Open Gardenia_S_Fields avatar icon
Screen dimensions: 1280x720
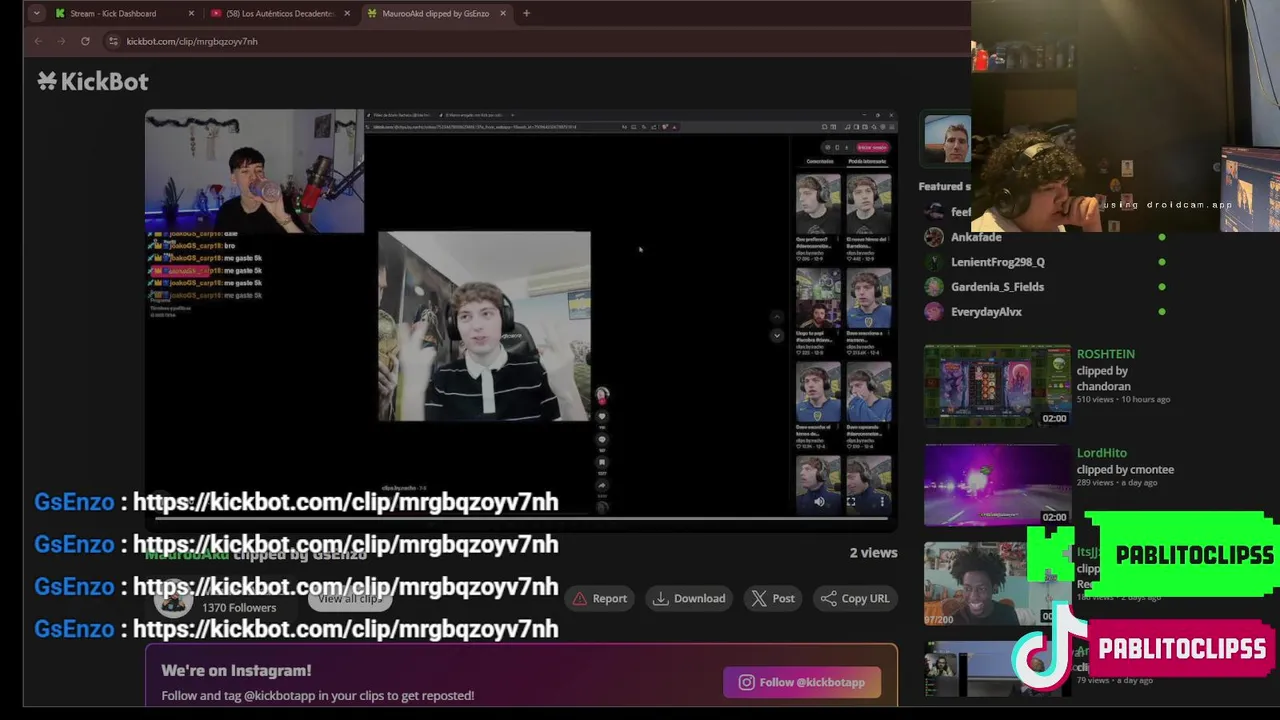tap(934, 287)
